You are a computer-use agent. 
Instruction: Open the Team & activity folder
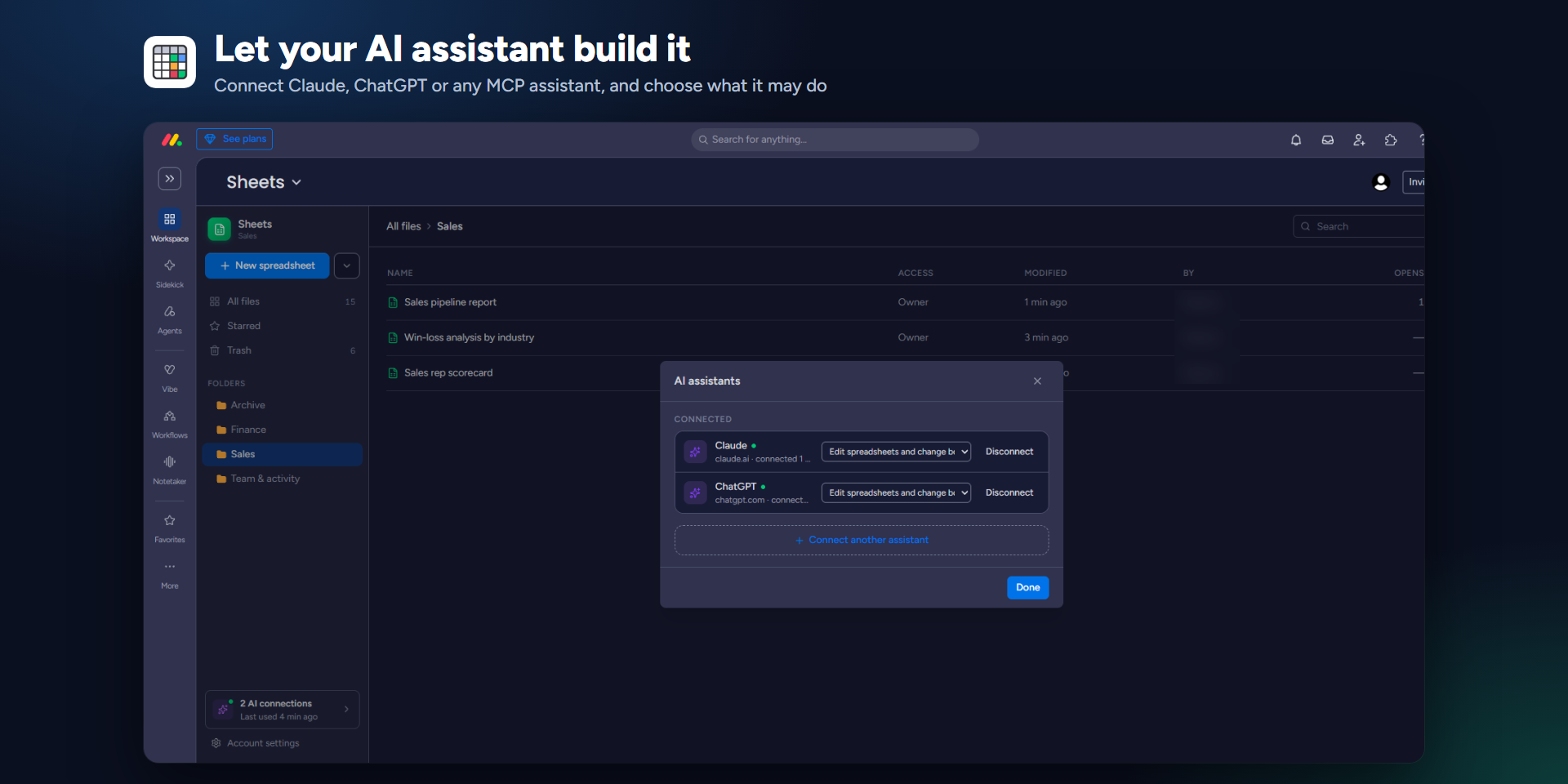click(283, 479)
